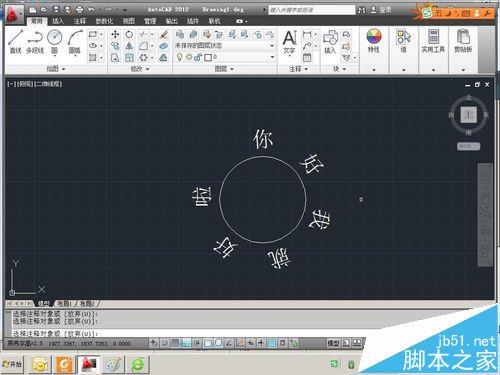500x375 pixels.
Task: Toggle Grid display in status bar
Action: coord(175,343)
